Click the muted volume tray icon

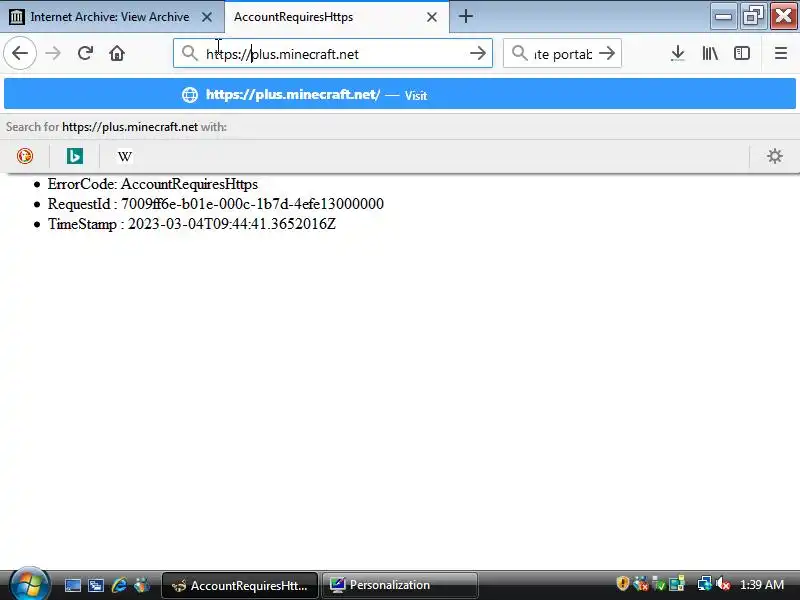722,583
